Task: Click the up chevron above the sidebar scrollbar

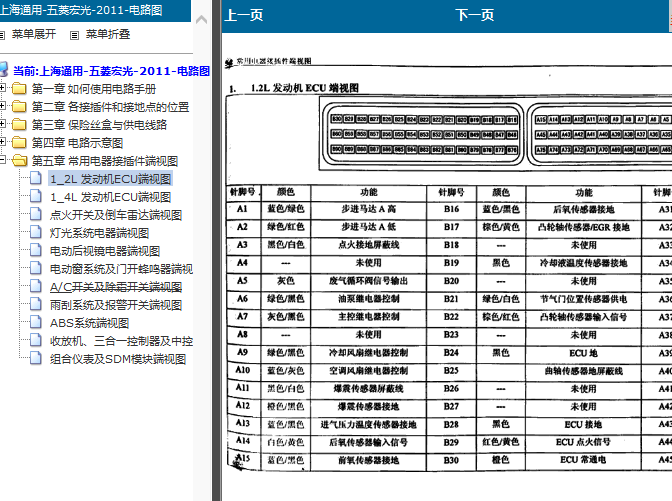Action: pyautogui.click(x=201, y=19)
